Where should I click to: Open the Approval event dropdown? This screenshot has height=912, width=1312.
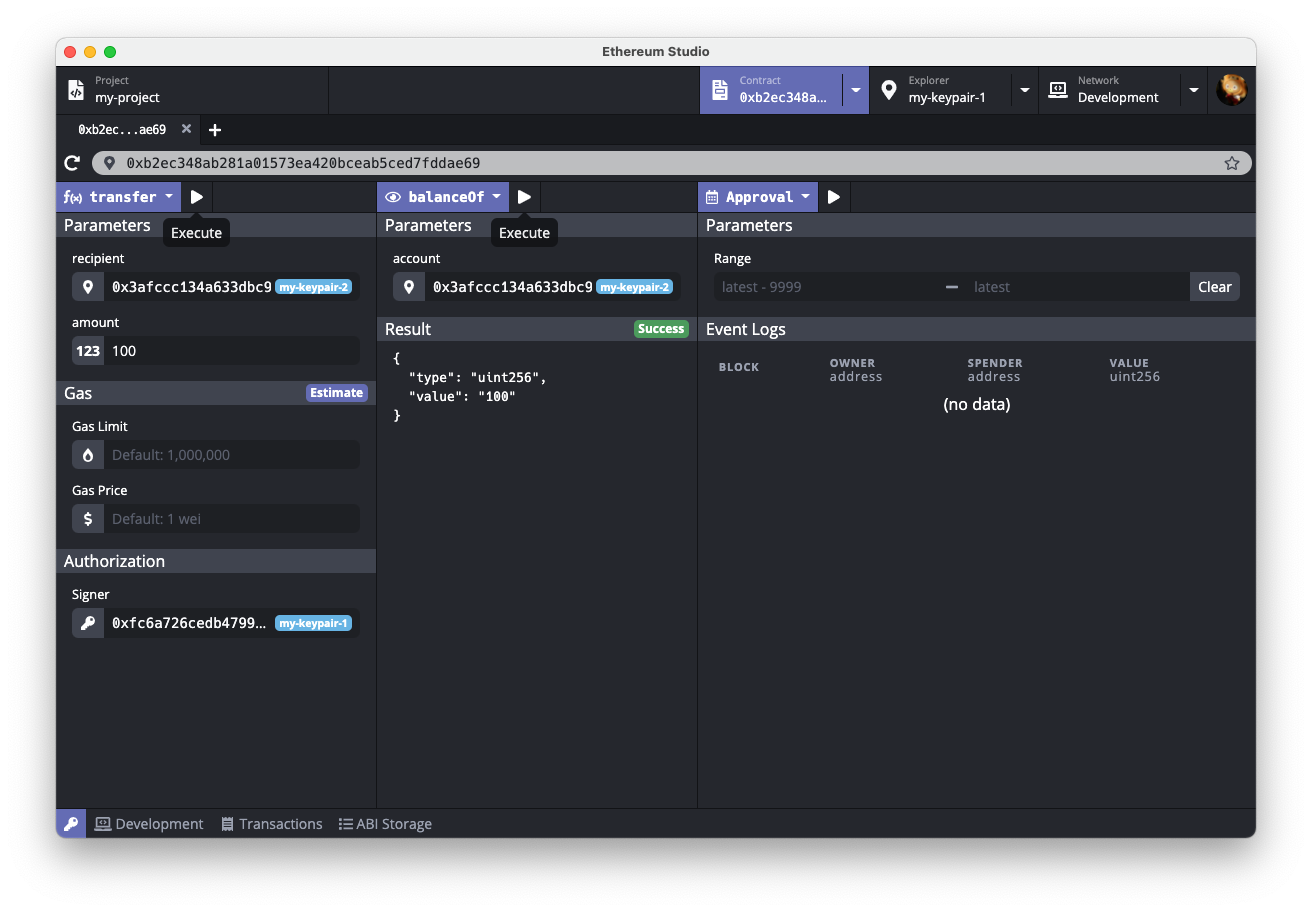tap(758, 197)
